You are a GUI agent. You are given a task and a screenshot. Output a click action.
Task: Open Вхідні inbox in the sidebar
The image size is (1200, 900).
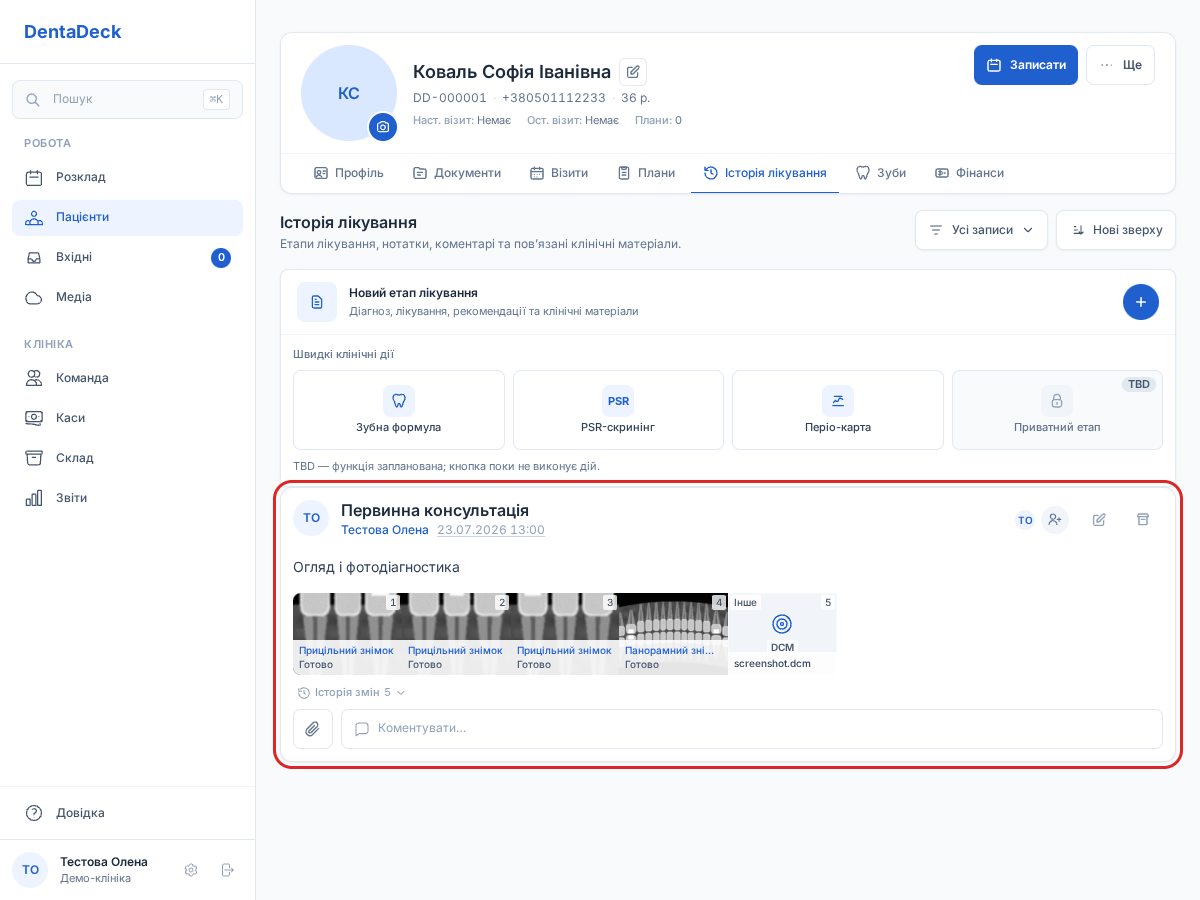[x=127, y=258]
